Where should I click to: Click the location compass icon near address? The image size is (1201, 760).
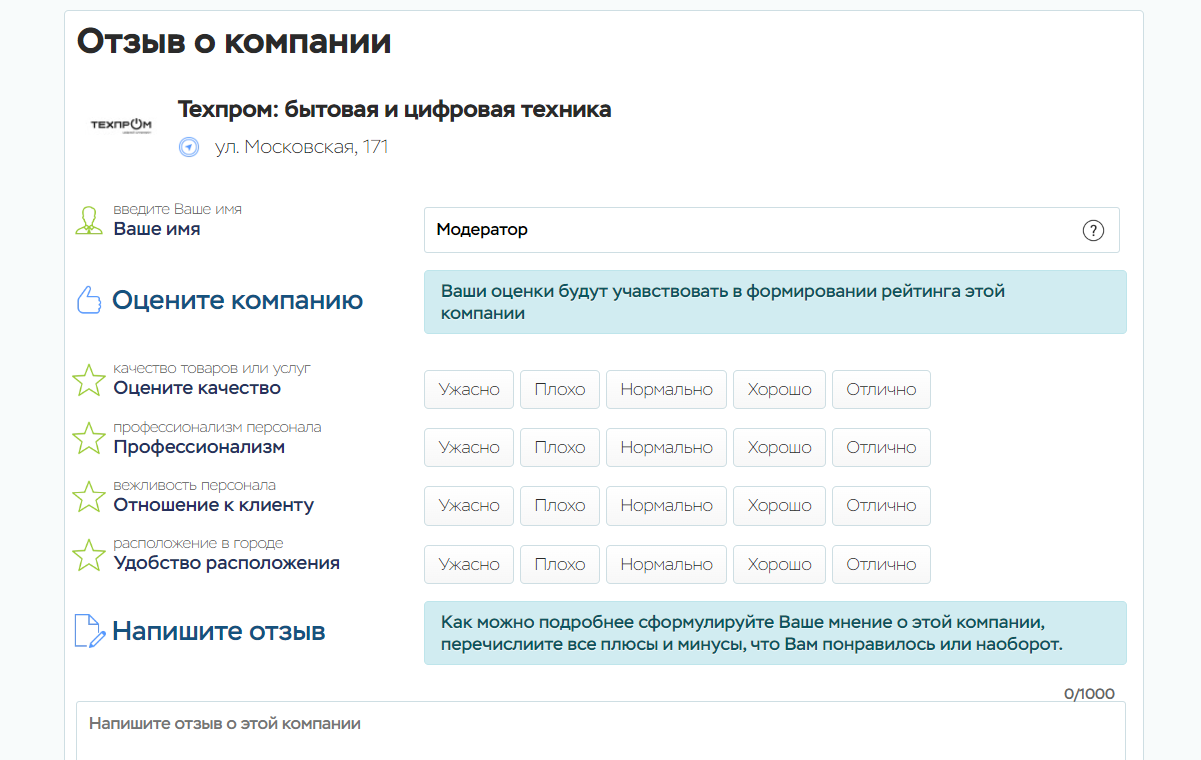189,147
